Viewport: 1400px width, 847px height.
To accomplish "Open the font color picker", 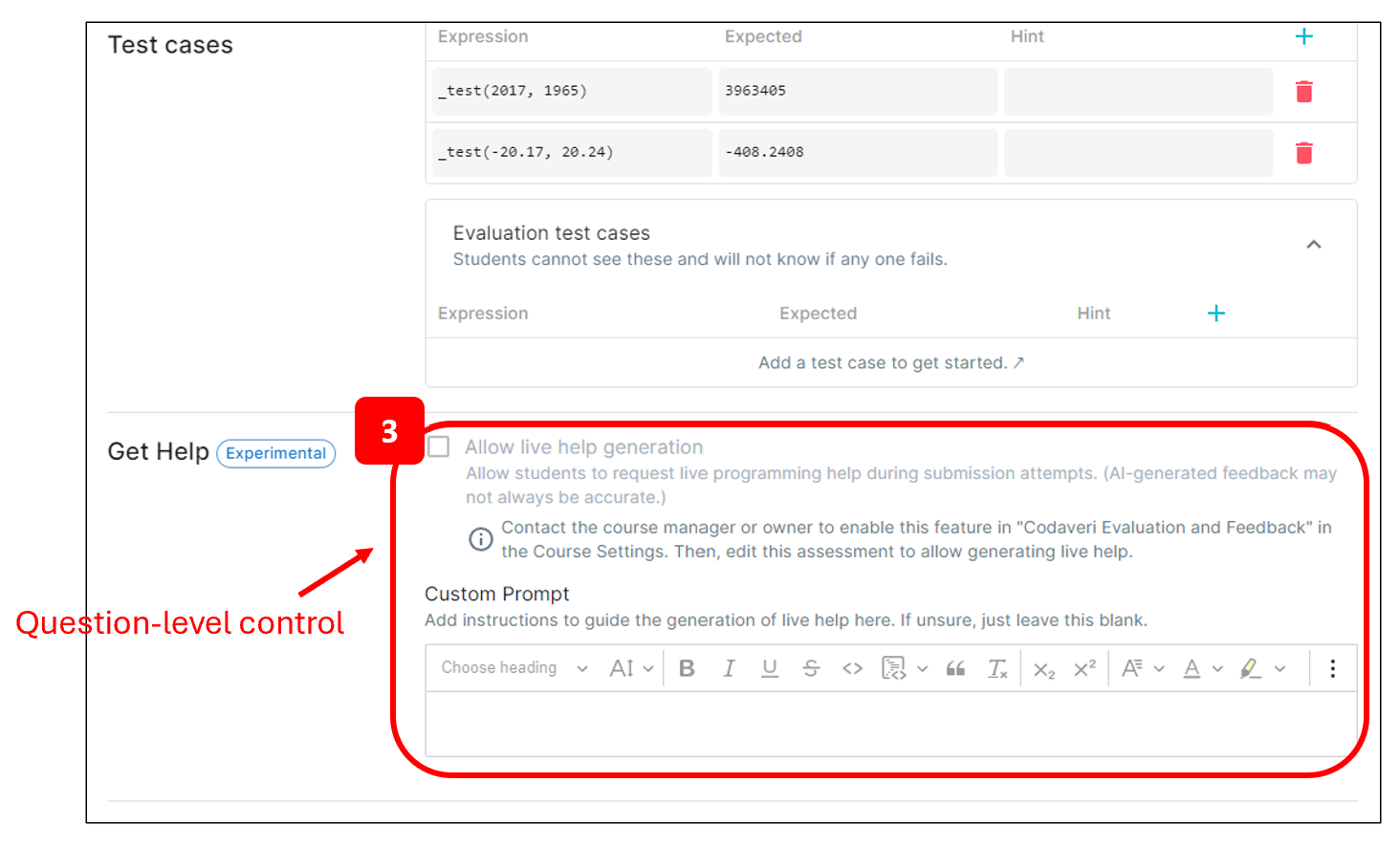I will [1202, 668].
